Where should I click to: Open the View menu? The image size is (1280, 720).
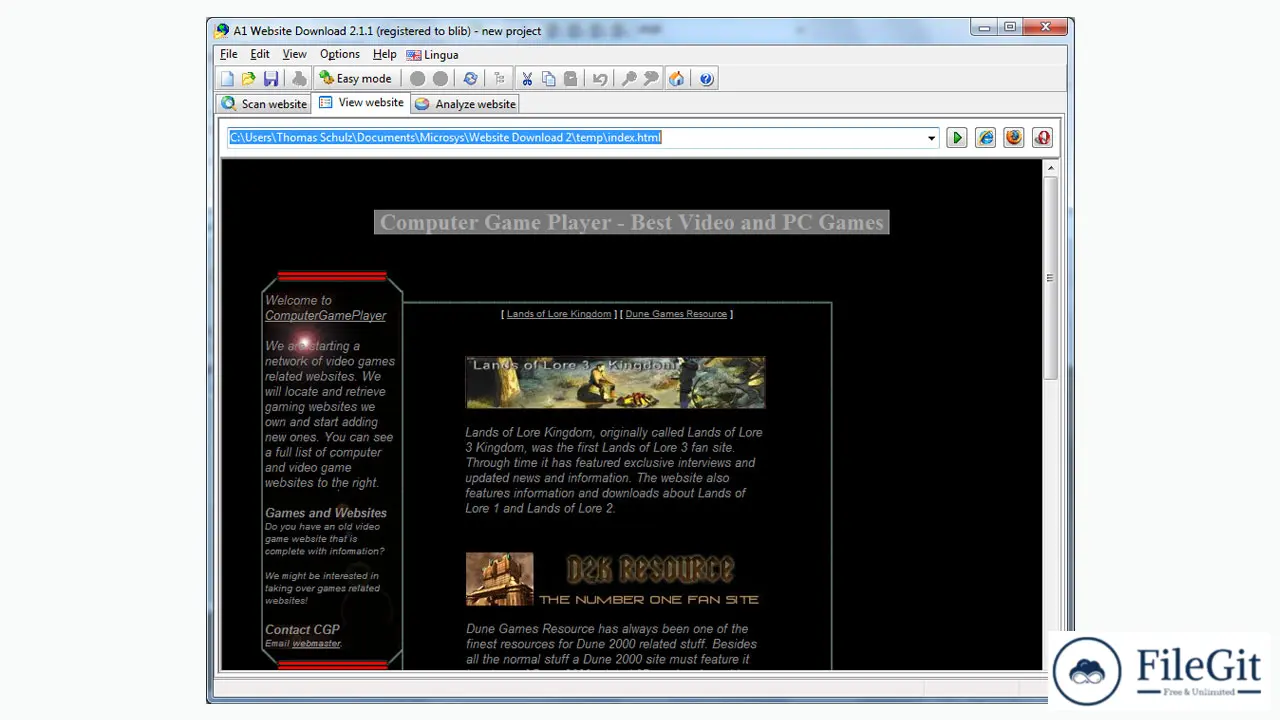tap(294, 54)
